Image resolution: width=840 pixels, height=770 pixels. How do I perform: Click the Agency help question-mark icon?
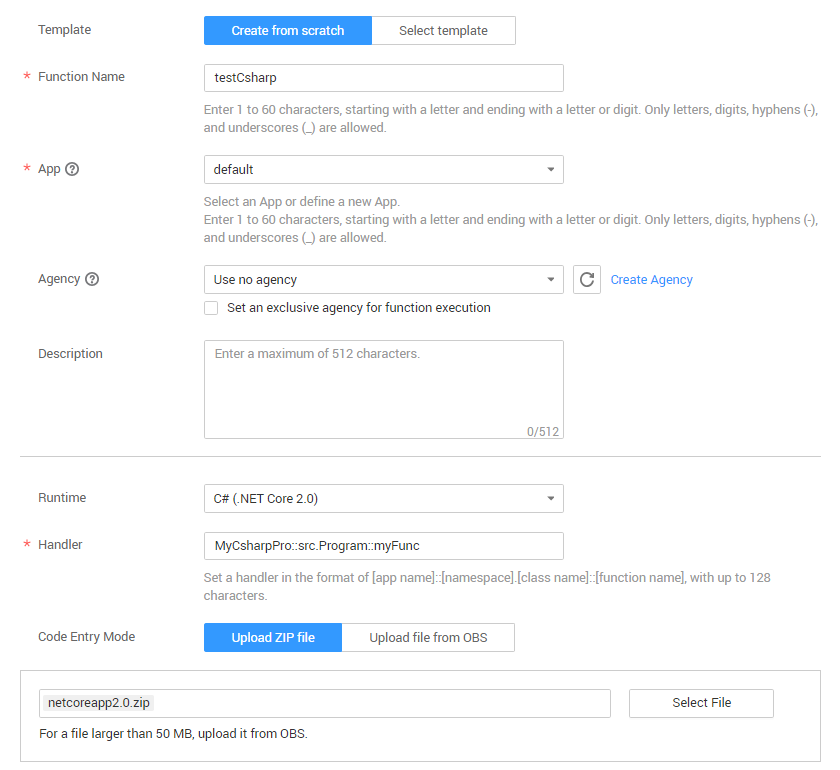[x=92, y=279]
